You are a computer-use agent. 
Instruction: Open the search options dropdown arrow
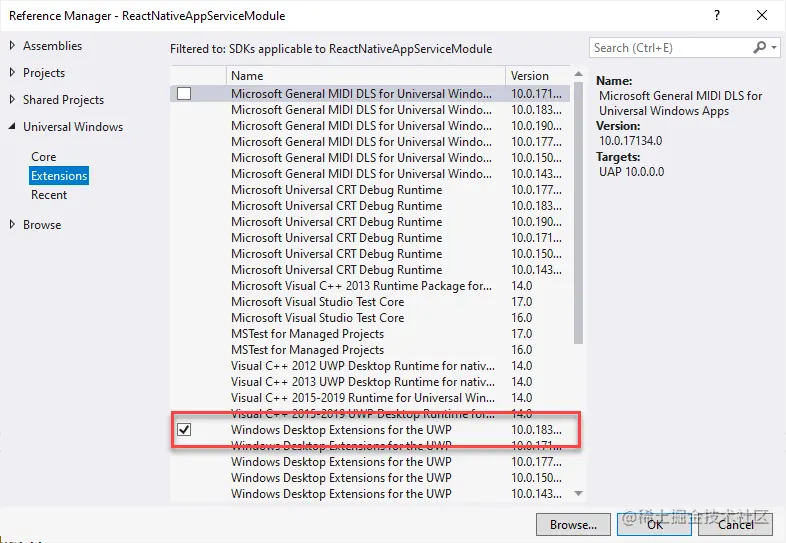click(774, 48)
